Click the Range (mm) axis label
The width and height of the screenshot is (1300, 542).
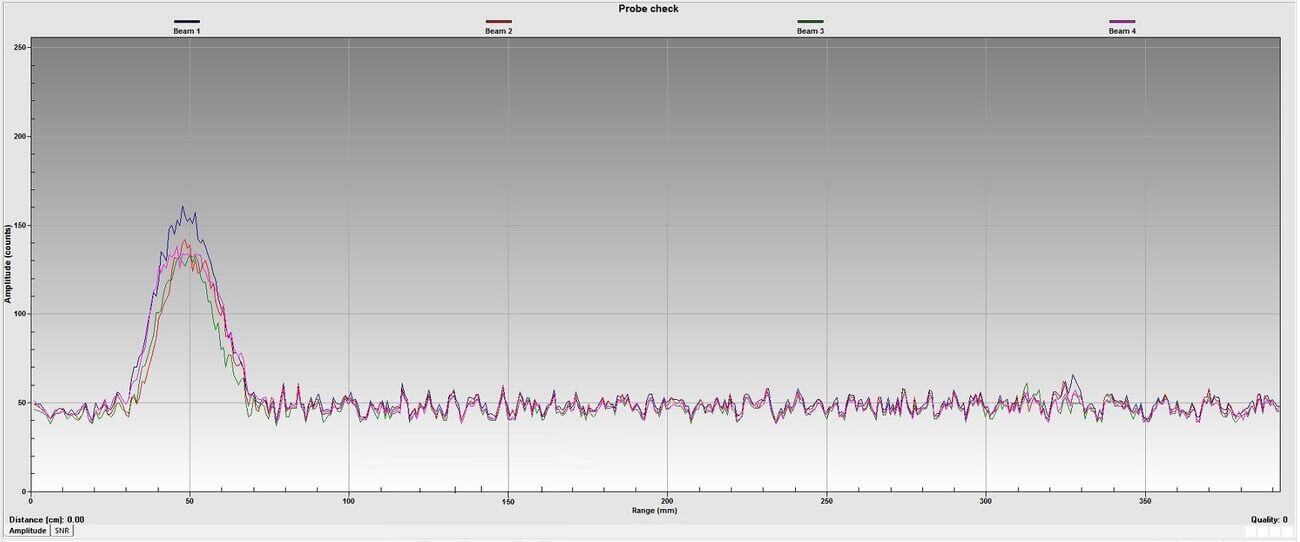click(x=654, y=510)
